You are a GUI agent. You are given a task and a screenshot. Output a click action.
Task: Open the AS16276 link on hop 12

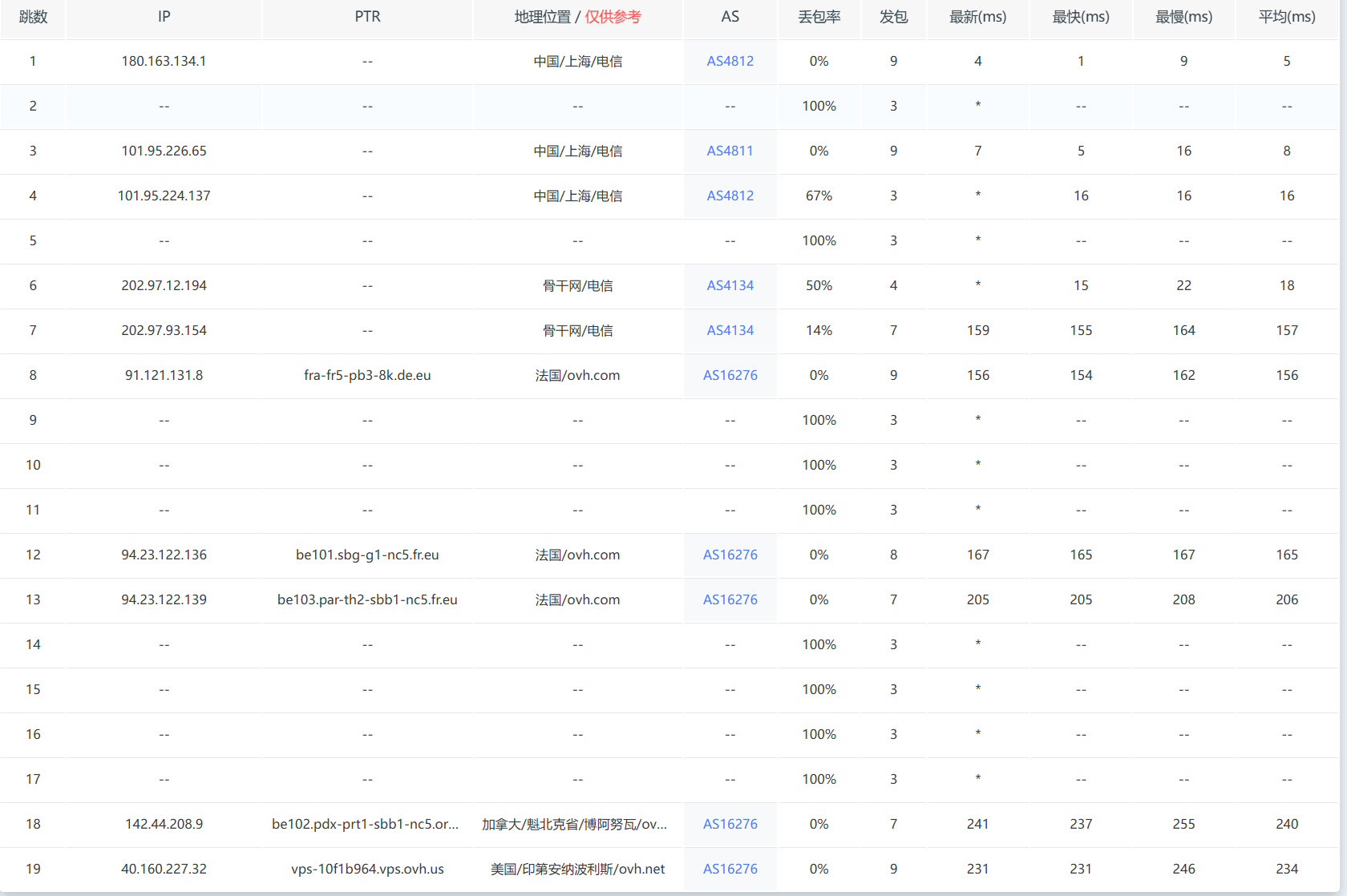click(x=730, y=555)
